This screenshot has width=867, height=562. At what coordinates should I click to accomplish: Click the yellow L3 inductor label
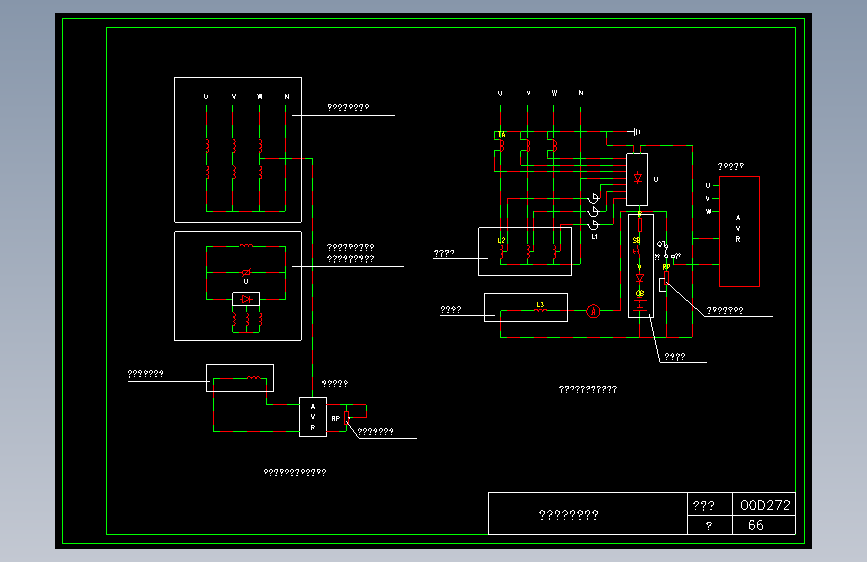click(540, 304)
